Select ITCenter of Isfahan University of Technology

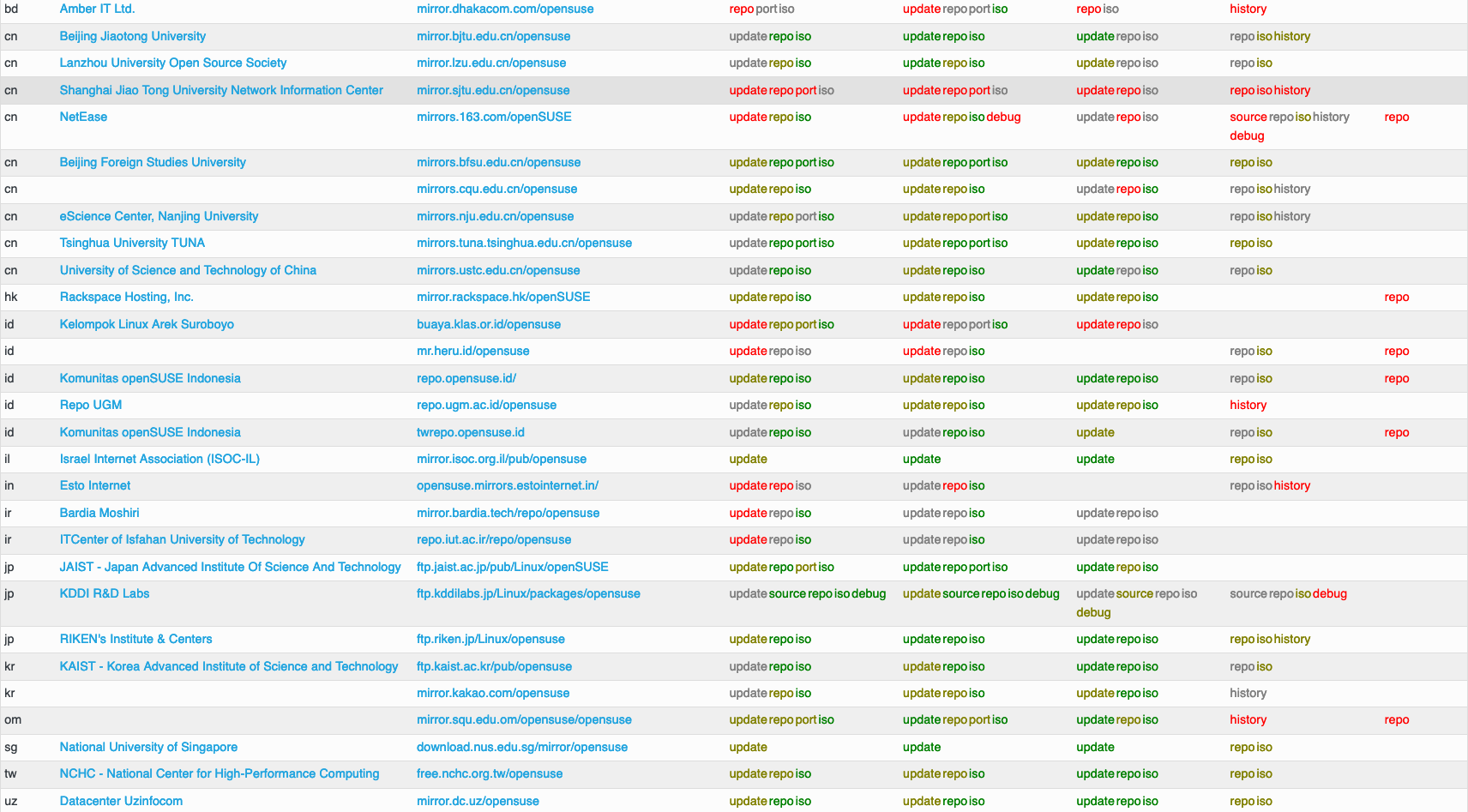182,540
